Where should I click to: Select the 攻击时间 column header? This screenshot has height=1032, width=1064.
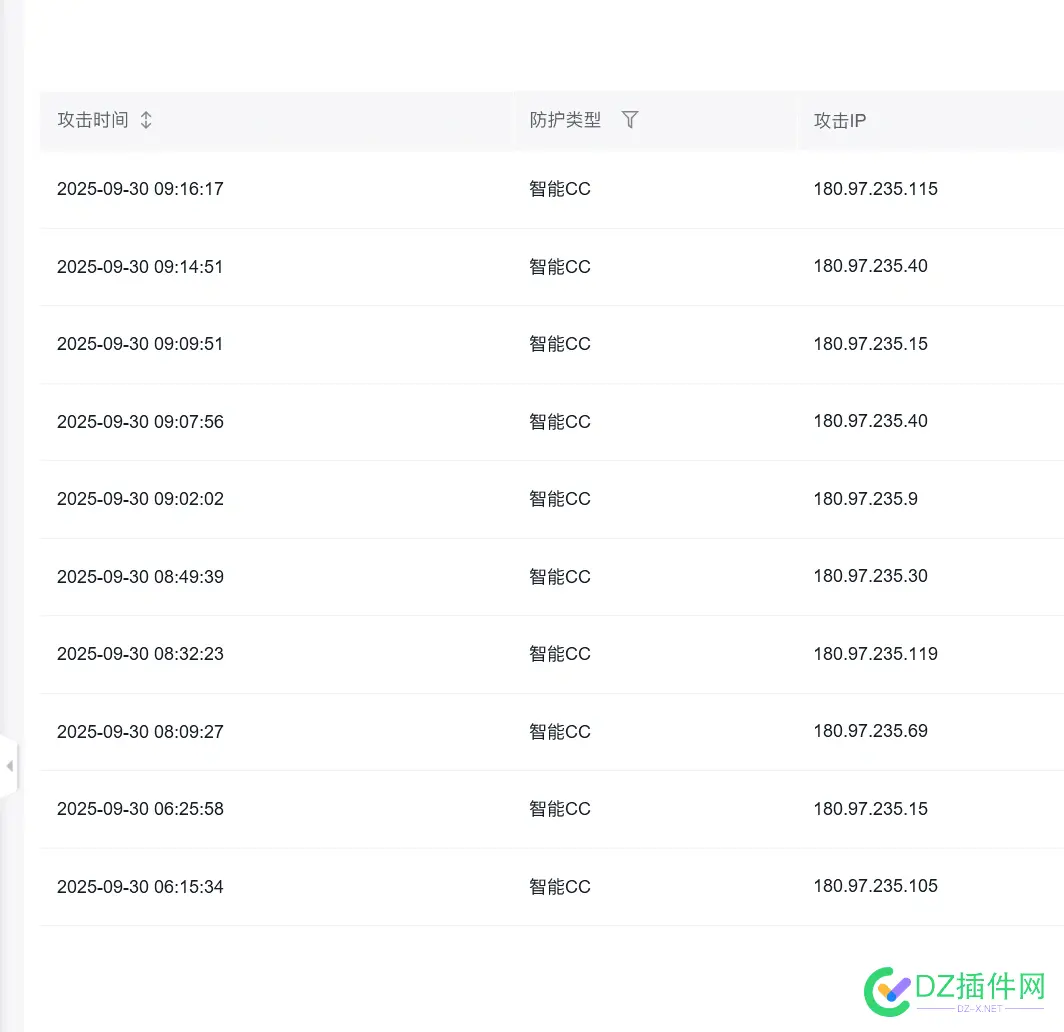click(x=94, y=119)
